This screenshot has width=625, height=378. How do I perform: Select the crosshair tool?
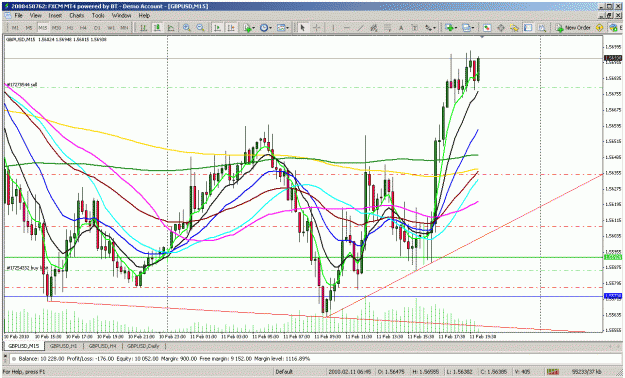click(316, 28)
